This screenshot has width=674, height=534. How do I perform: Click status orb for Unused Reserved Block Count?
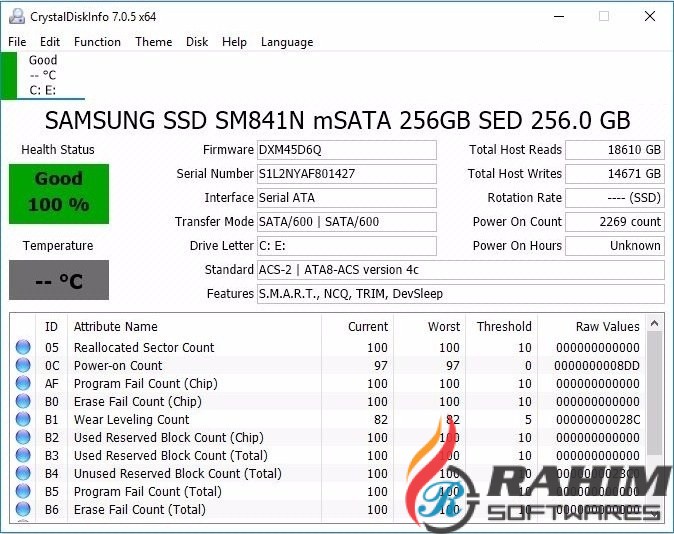23,473
